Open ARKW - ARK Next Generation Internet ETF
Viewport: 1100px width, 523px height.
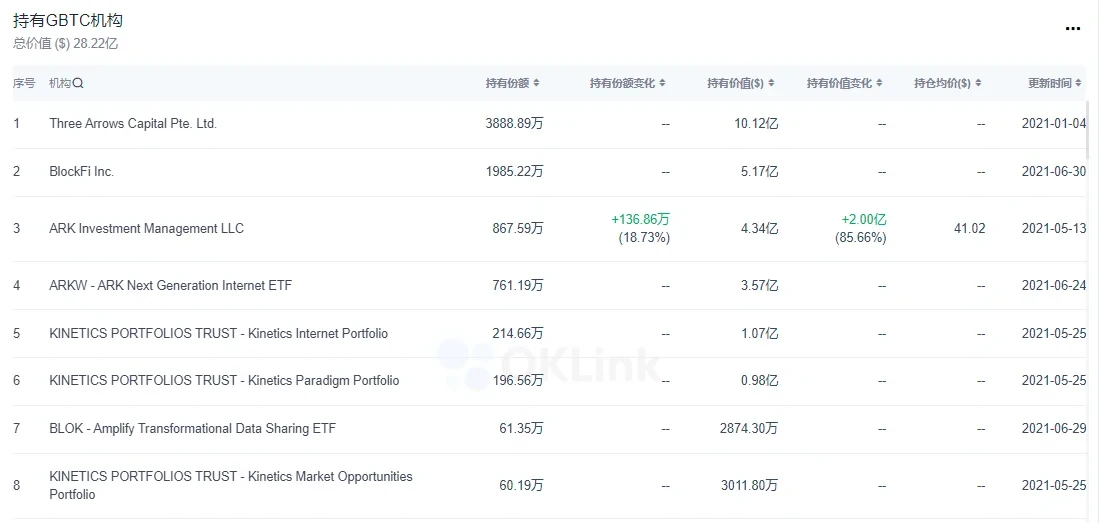coord(170,286)
